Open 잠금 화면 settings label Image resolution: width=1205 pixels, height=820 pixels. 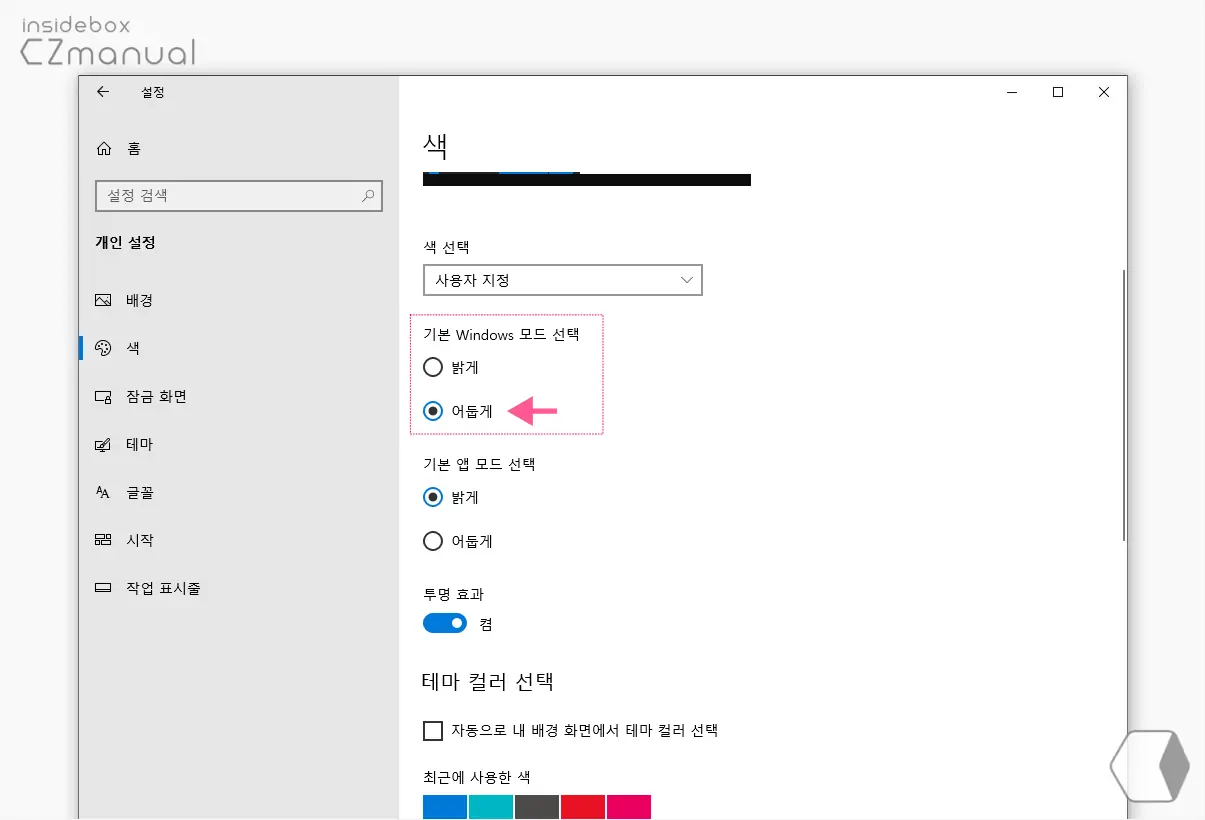(156, 397)
